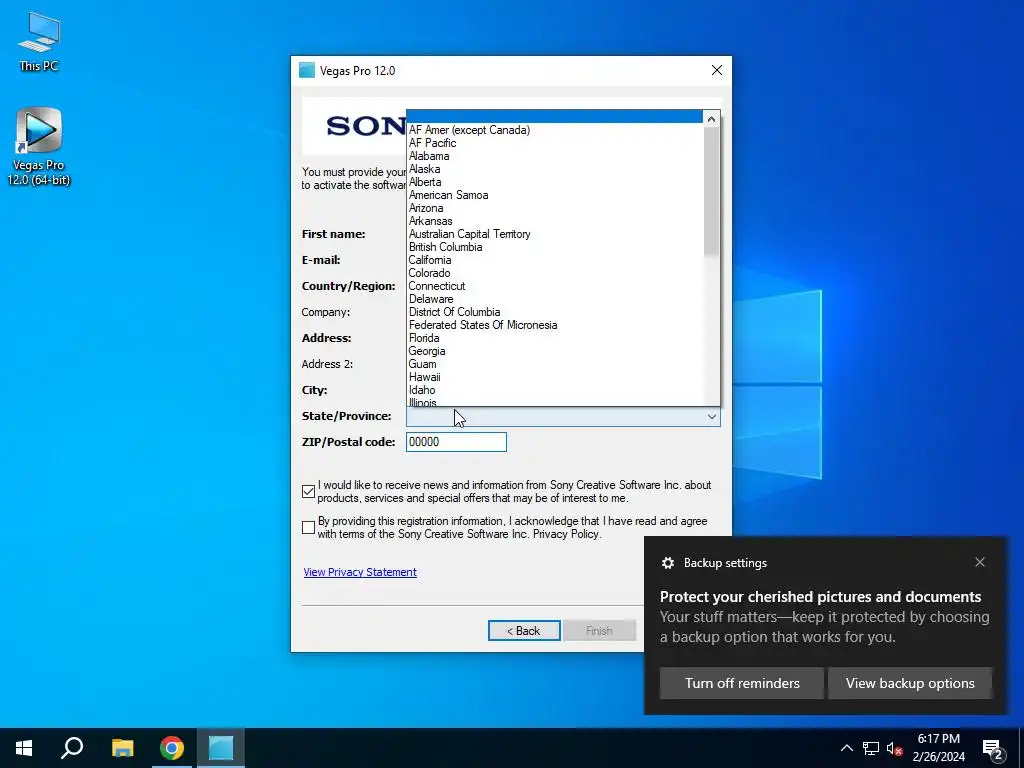1024x768 pixels.
Task: Choose District Of Columbia
Action: (x=554, y=312)
